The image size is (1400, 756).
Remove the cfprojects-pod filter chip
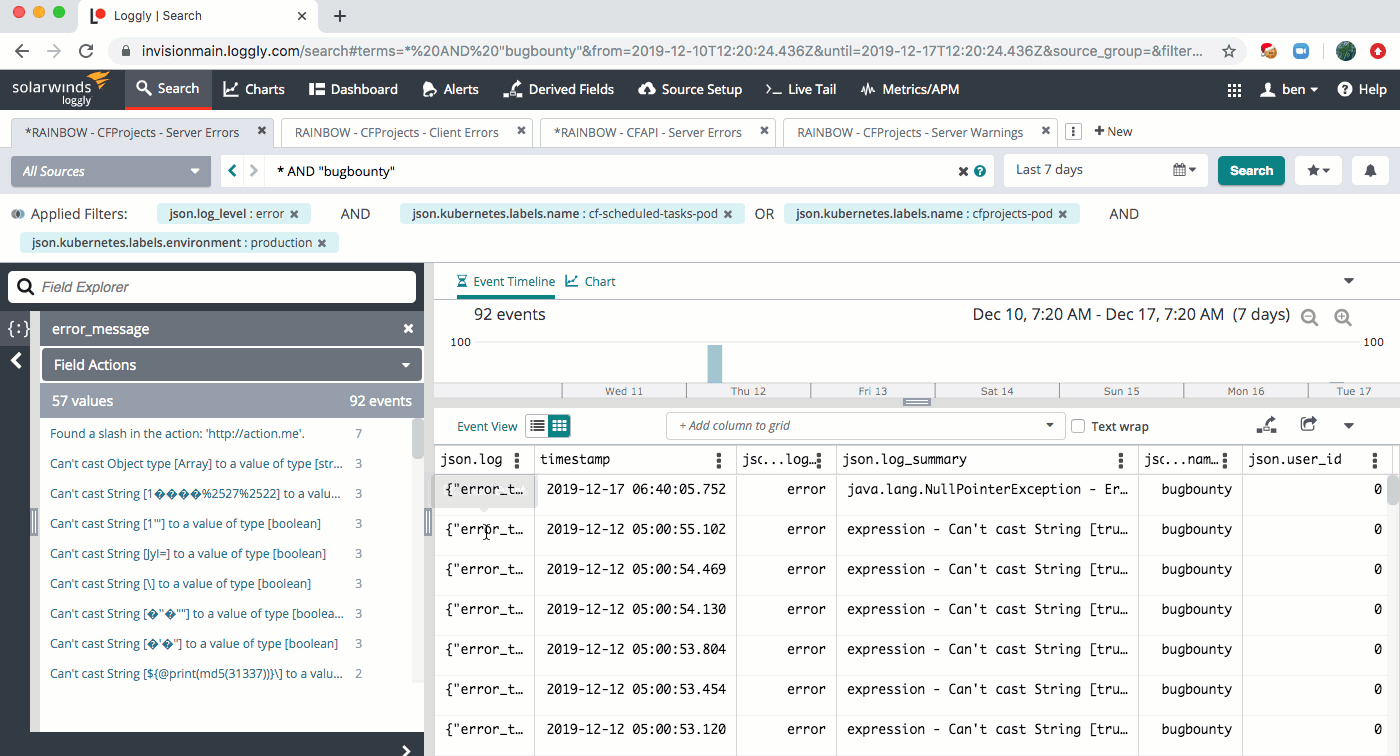coord(1063,214)
